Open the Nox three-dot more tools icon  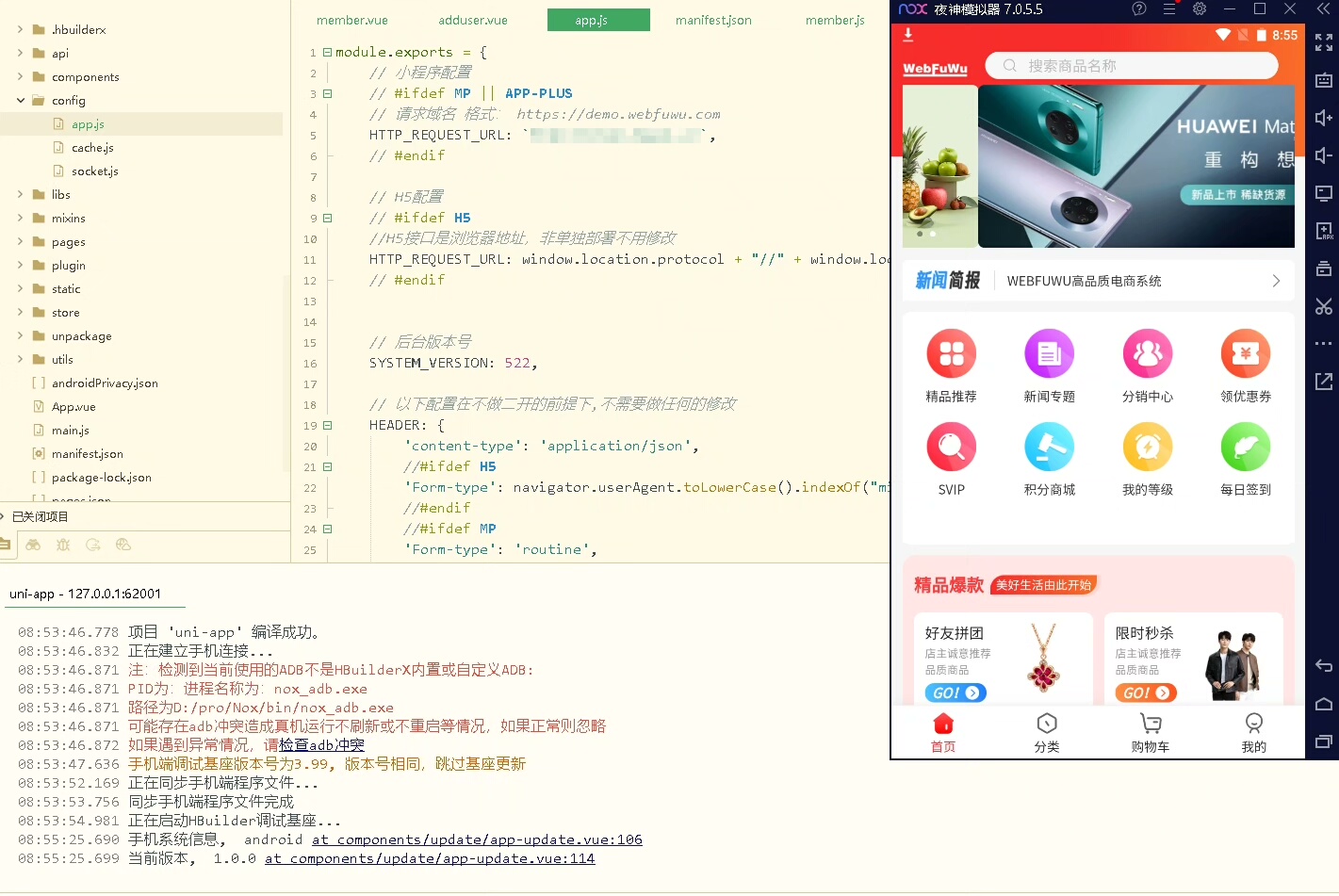(x=1324, y=344)
